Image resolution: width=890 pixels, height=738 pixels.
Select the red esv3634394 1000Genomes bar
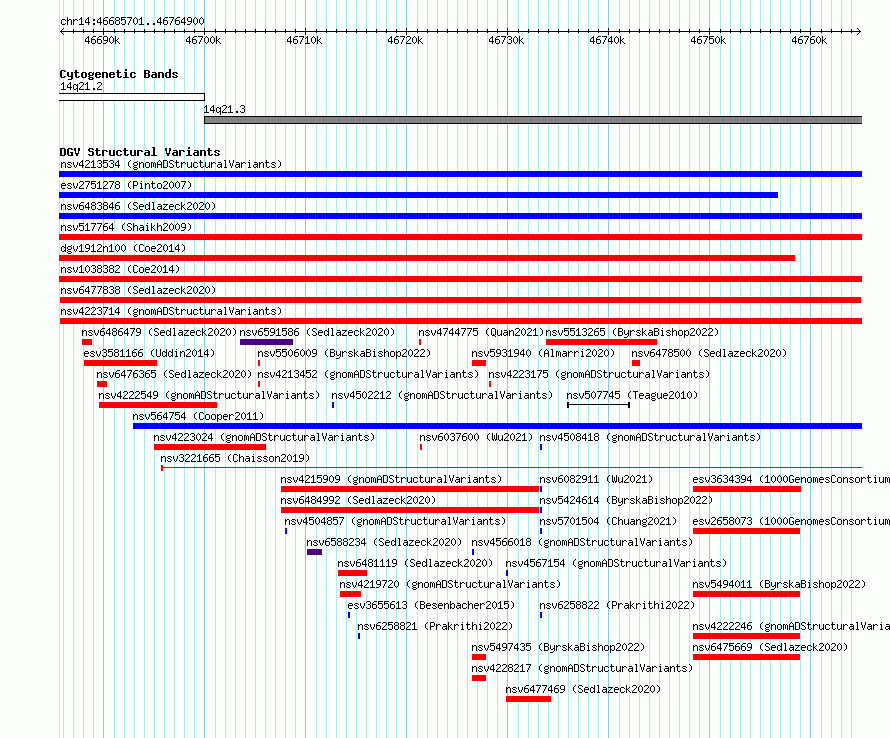click(747, 489)
